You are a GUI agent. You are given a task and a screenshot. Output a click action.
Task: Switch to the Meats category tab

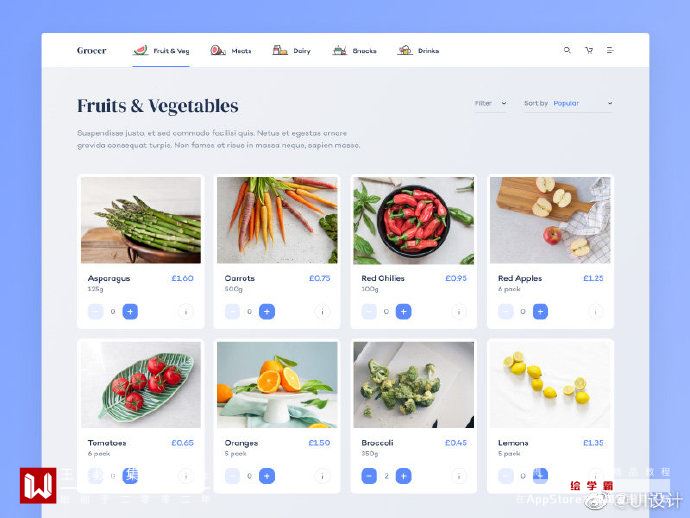[x=231, y=51]
